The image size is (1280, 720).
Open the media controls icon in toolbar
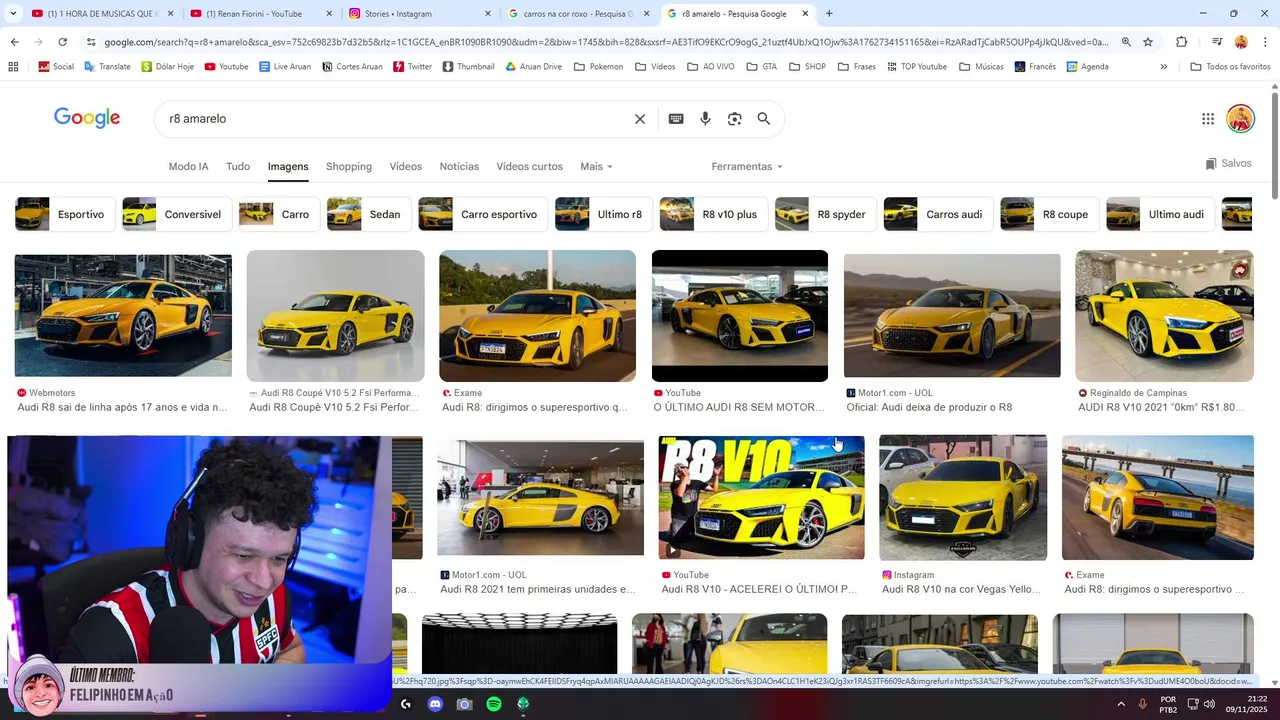(1217, 42)
